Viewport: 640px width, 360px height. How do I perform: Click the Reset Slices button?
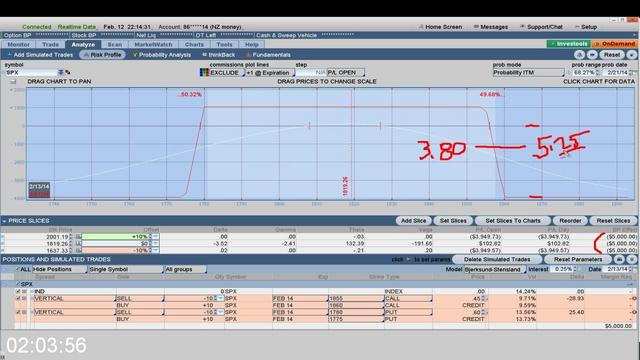click(613, 220)
